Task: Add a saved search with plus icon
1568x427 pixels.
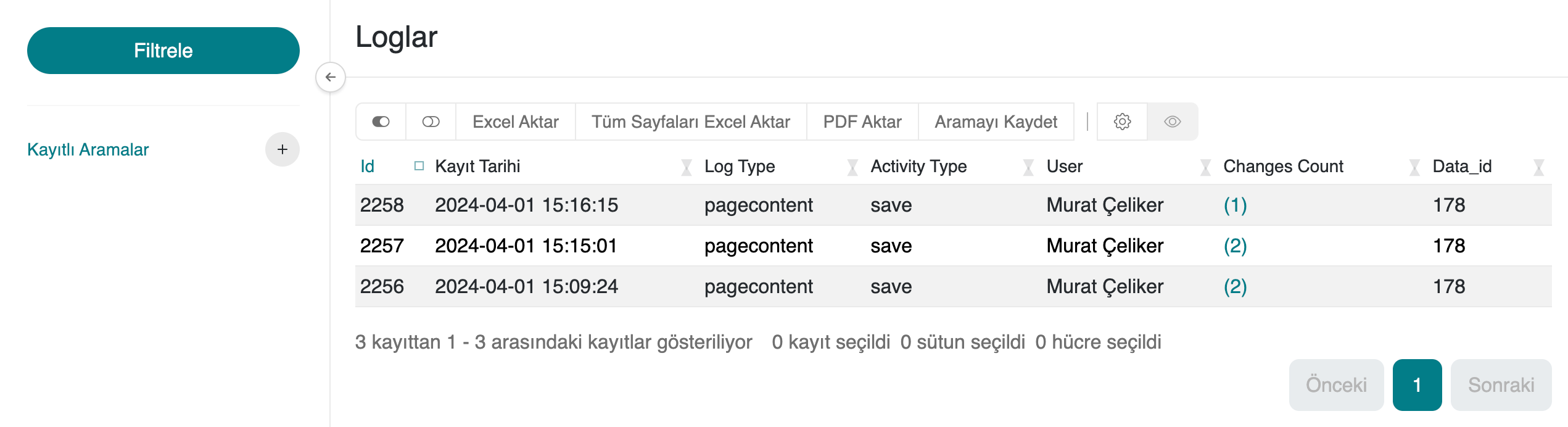Action: [282, 149]
